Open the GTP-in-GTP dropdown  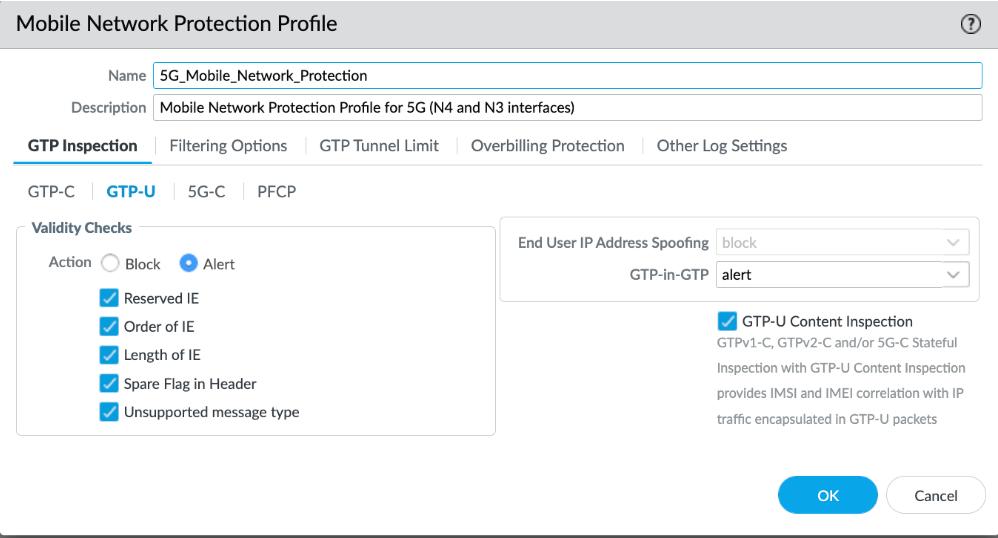click(x=842, y=274)
